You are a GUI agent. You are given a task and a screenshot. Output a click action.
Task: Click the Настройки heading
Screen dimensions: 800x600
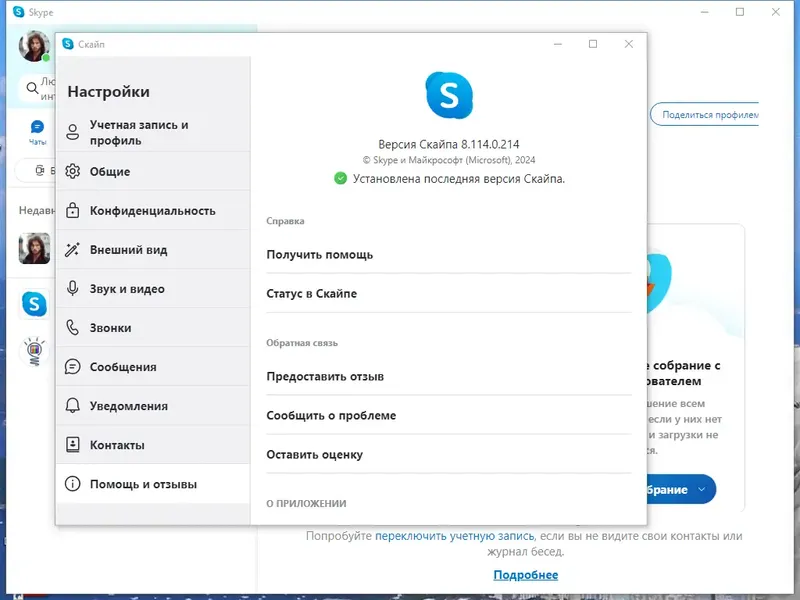109,92
